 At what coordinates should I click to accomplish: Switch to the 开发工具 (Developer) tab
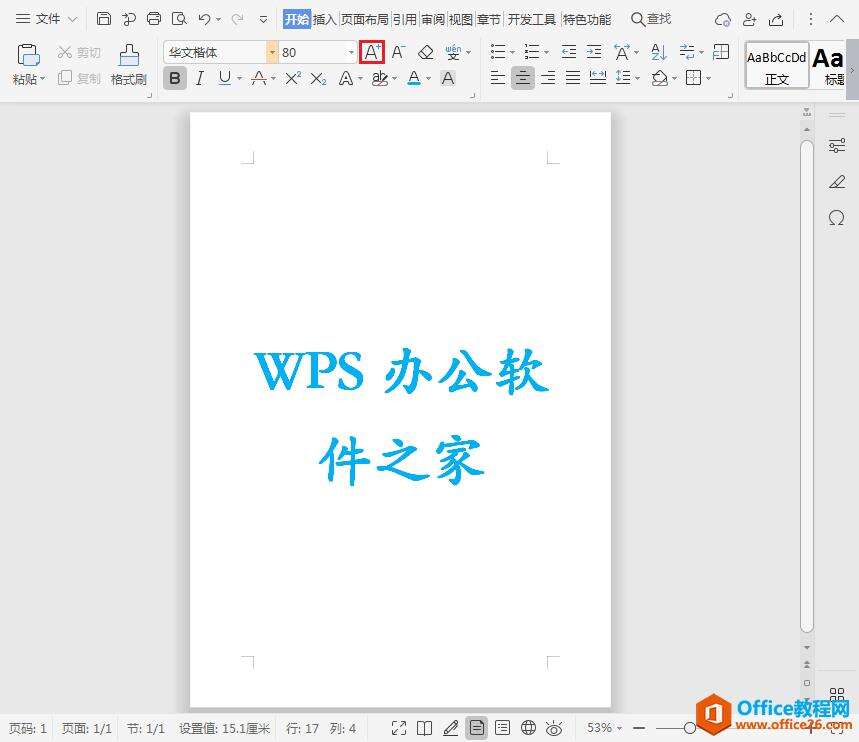(x=531, y=20)
